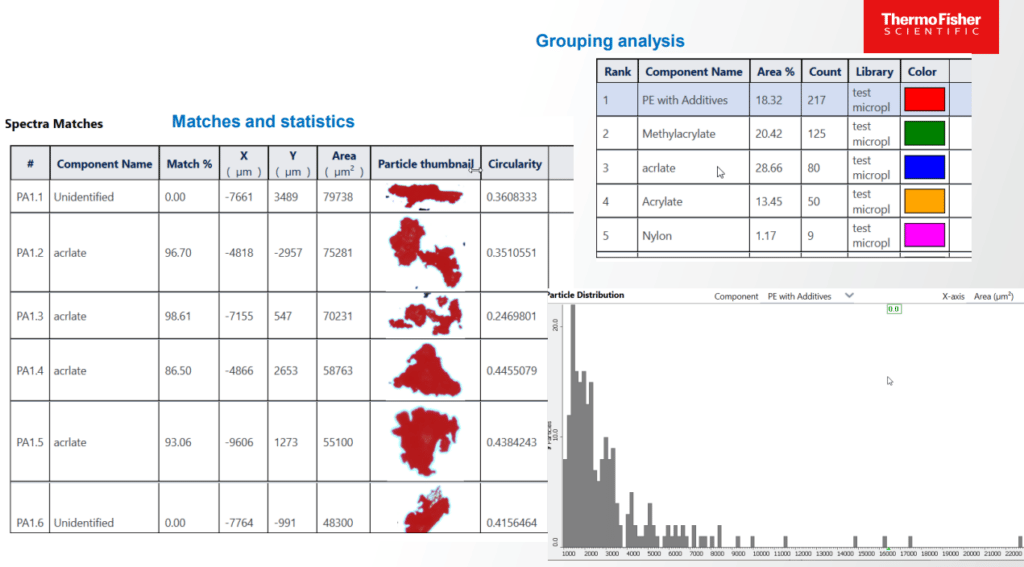Image resolution: width=1024 pixels, height=567 pixels.
Task: Click the Count column header
Action: (825, 72)
